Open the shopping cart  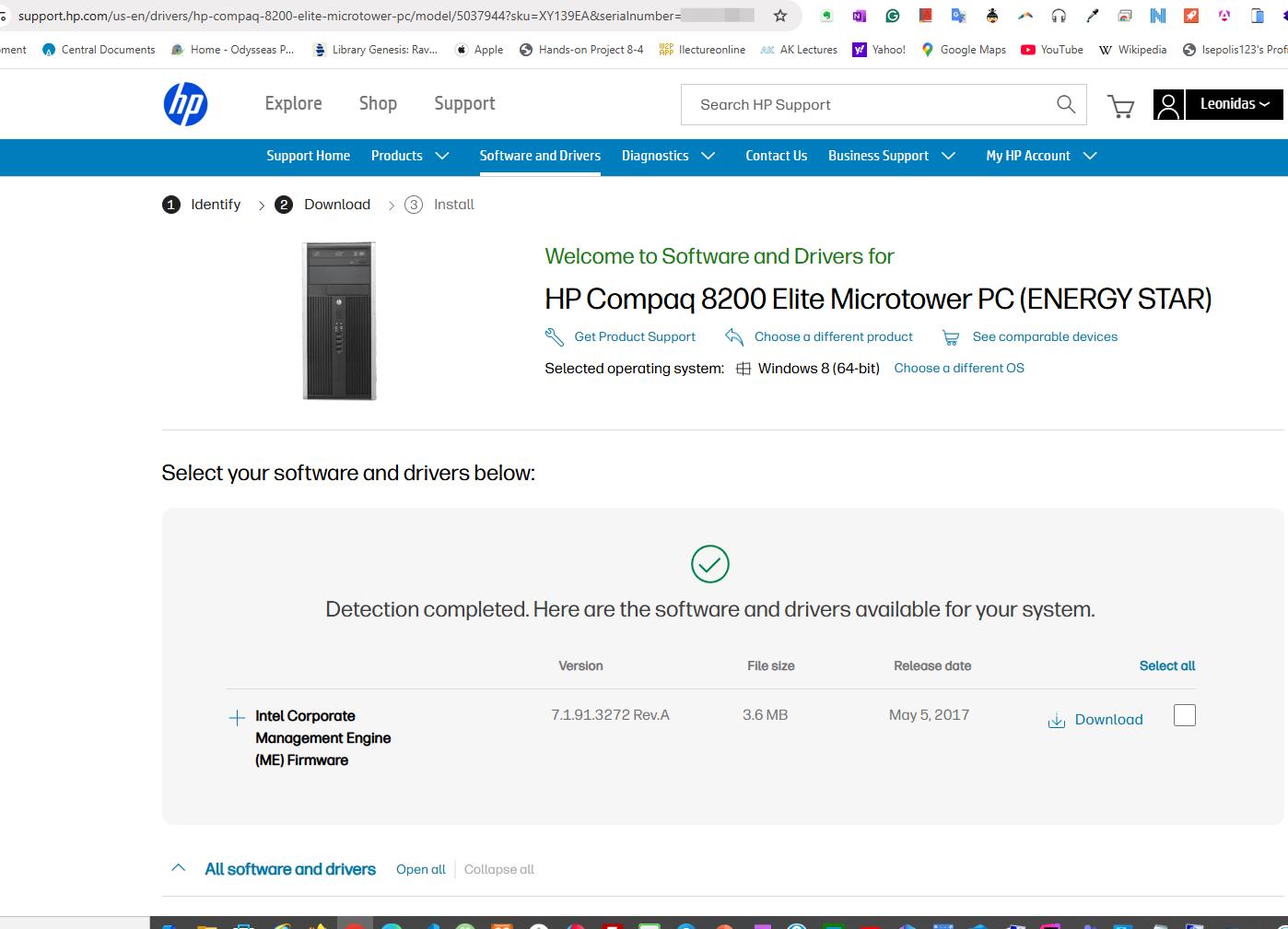[1120, 106]
